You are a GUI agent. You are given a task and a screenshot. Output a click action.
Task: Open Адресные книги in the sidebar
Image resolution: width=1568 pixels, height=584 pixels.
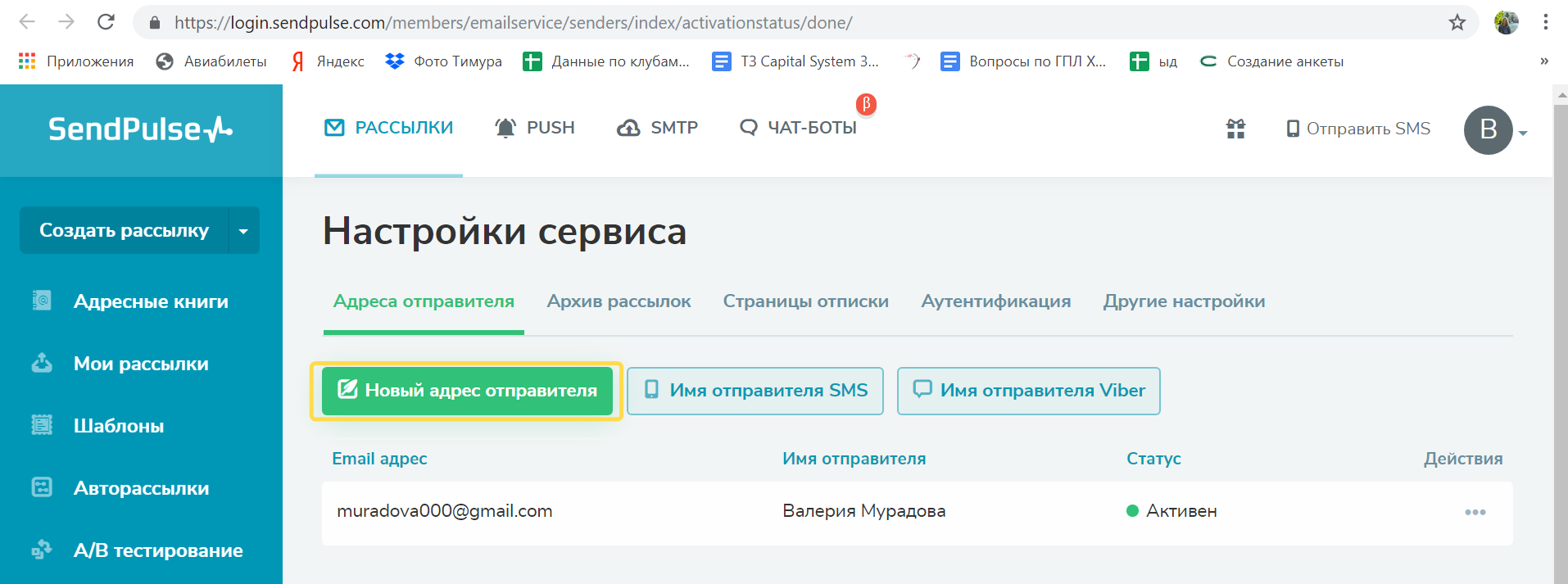pos(151,301)
